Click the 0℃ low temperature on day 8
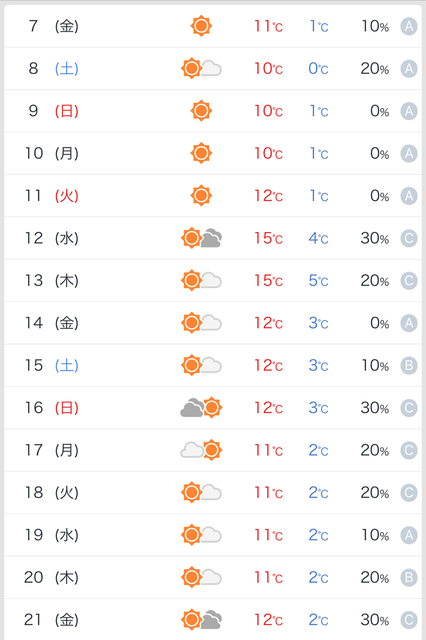Viewport: 426px width, 640px height. 318,69
